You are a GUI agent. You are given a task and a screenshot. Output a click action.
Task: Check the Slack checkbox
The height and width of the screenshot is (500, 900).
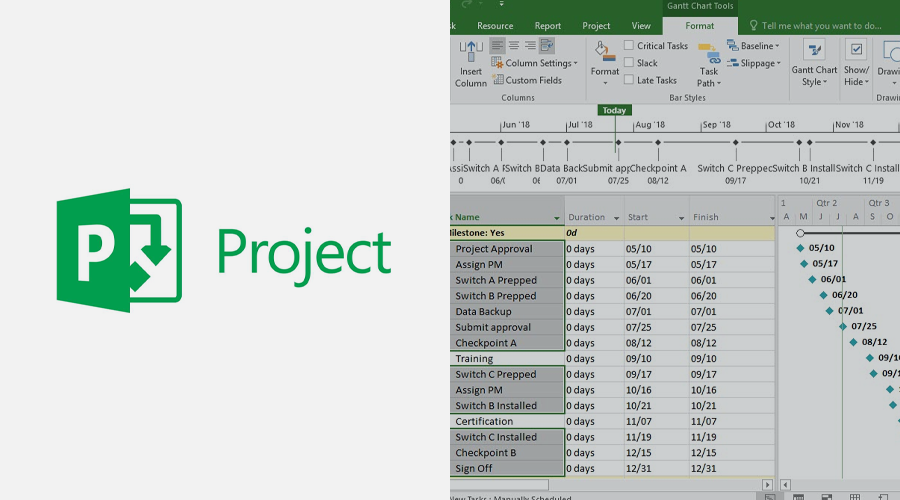point(629,63)
